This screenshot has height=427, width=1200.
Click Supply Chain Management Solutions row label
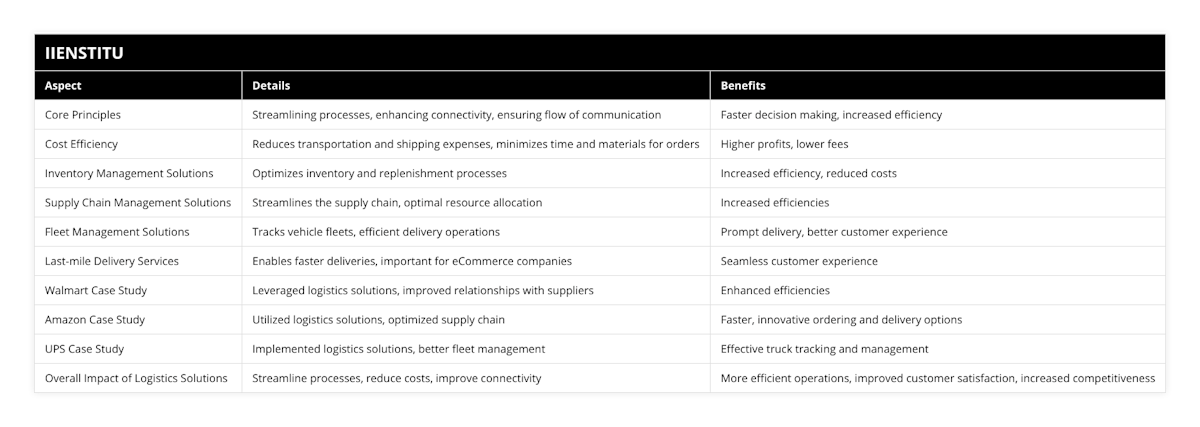138,202
